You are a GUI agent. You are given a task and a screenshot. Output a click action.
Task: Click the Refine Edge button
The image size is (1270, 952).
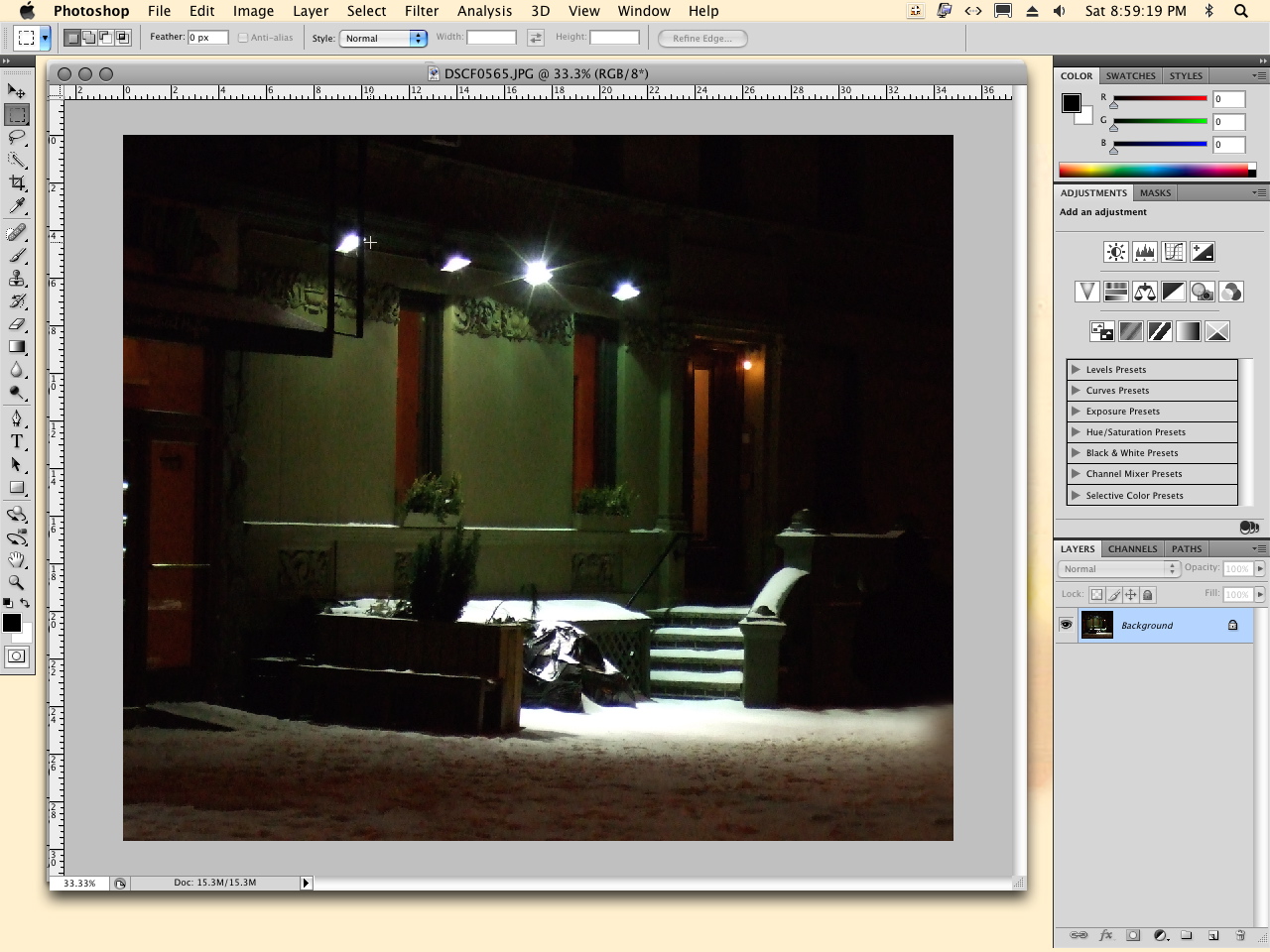coord(702,38)
